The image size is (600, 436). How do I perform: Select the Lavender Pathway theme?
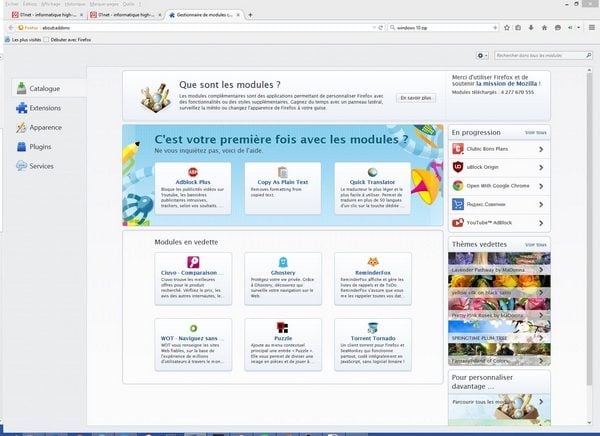tap(499, 263)
